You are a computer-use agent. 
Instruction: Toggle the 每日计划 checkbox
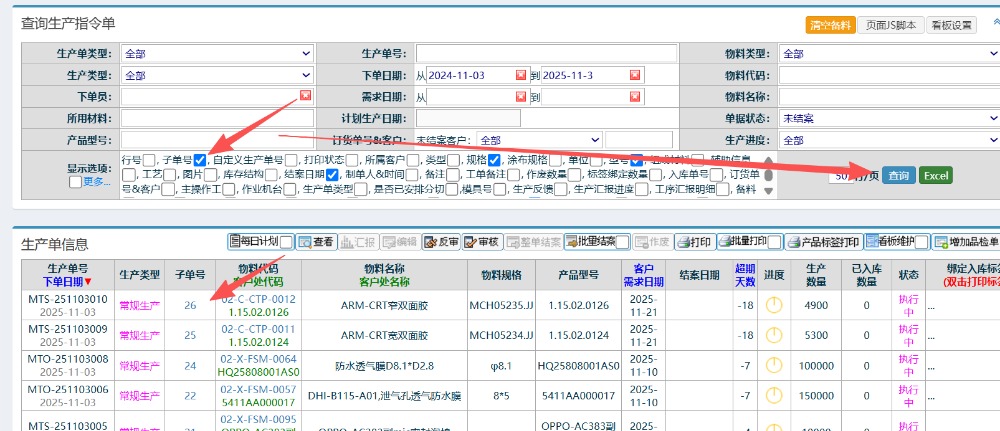click(286, 242)
